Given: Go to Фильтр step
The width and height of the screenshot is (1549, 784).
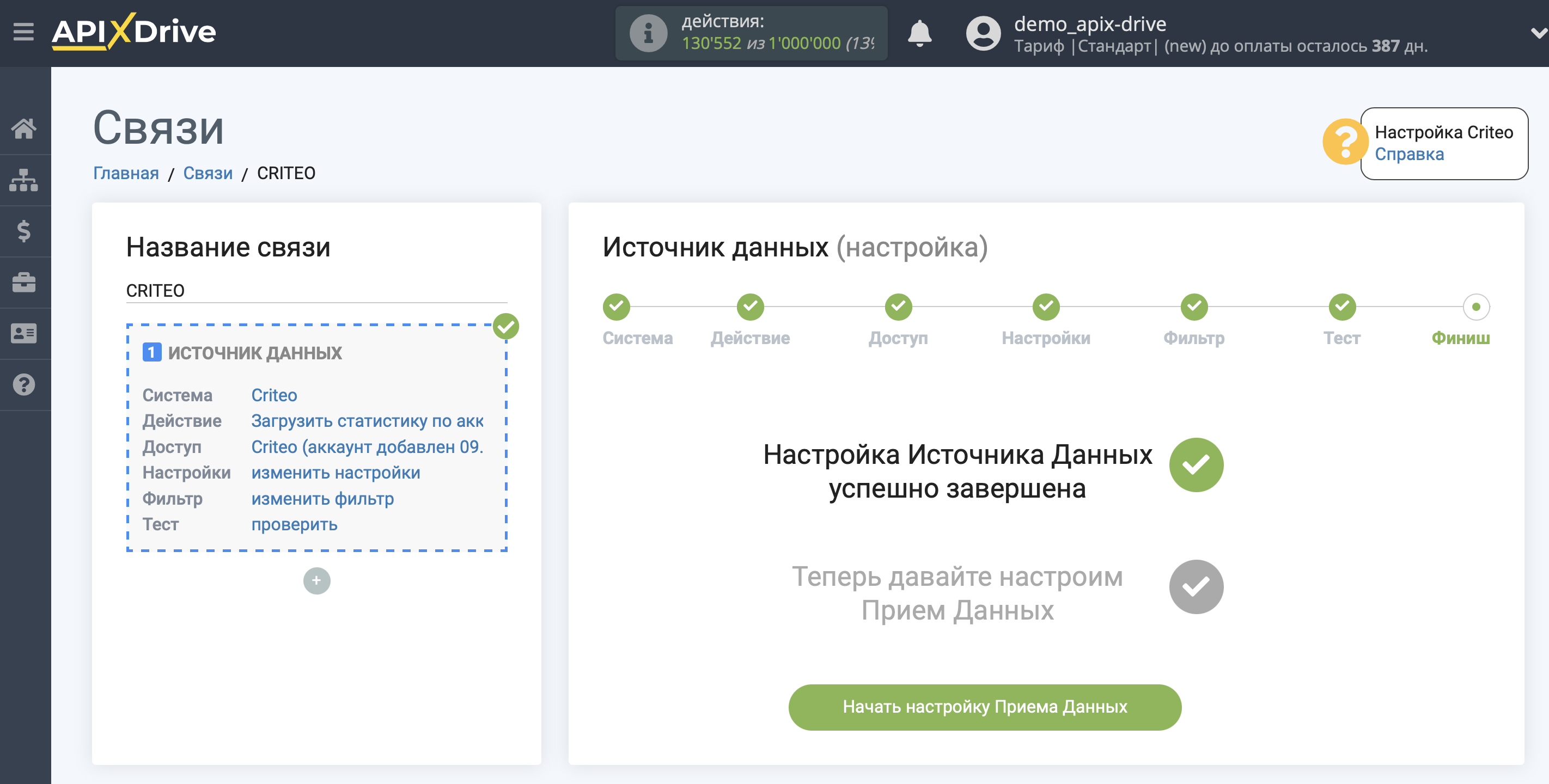Looking at the screenshot, I should 1194,338.
